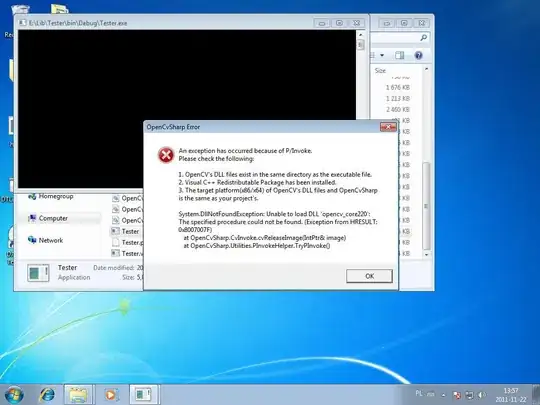Minimize the Tester.exe console window
The image size is (540, 405).
point(322,23)
